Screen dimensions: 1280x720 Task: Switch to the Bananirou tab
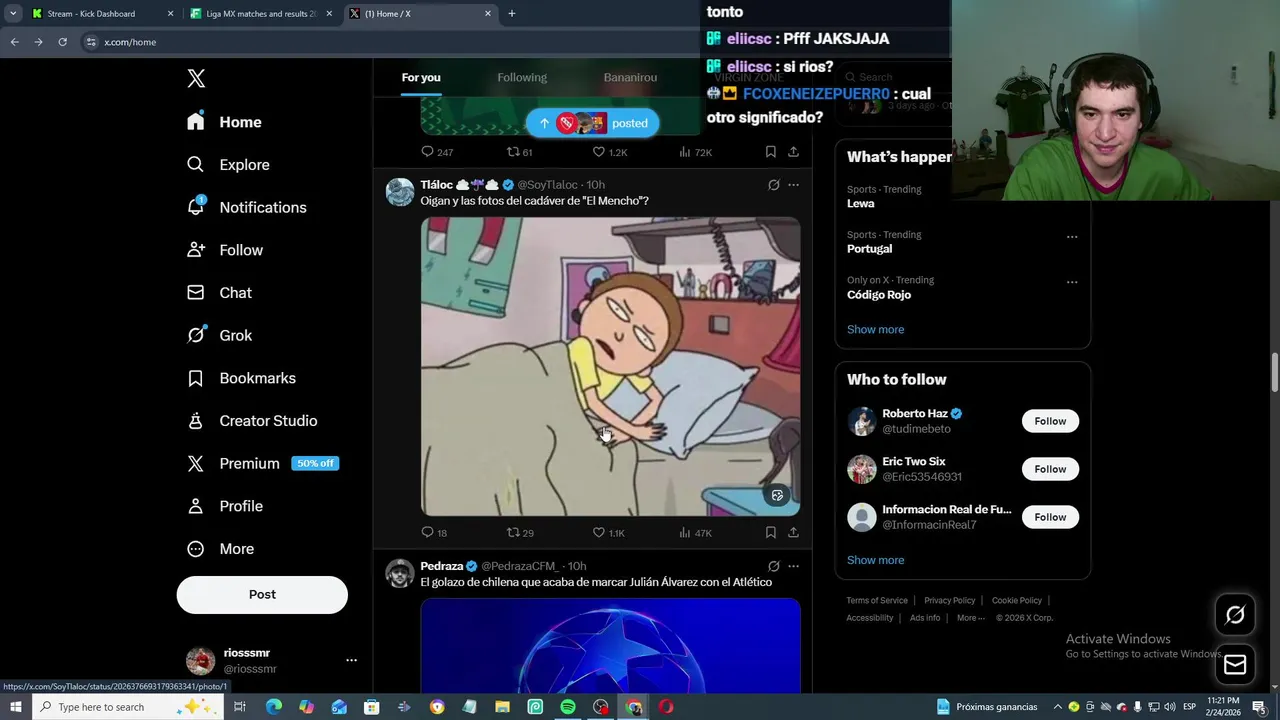click(x=630, y=77)
